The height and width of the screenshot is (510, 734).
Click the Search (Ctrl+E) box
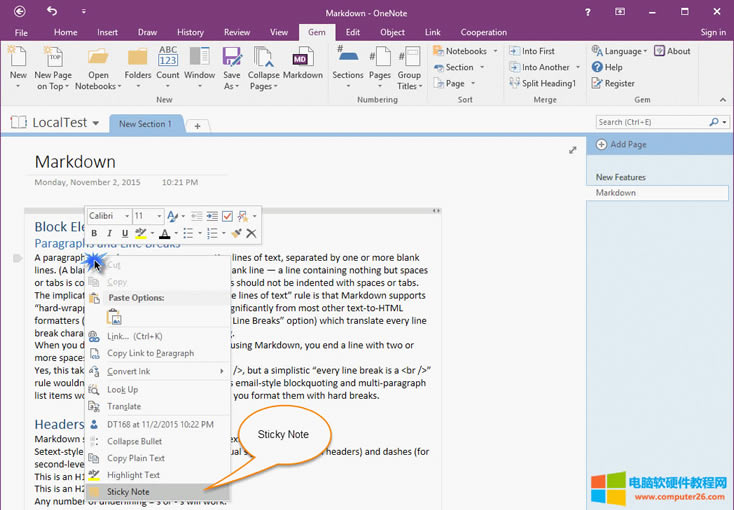tap(651, 122)
